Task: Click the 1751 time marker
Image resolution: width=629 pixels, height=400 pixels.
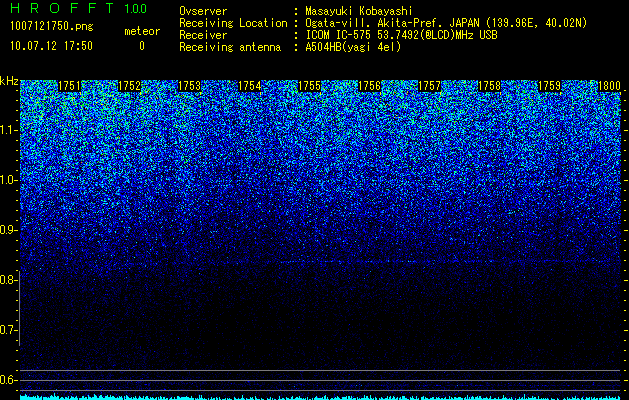Action: (x=69, y=86)
